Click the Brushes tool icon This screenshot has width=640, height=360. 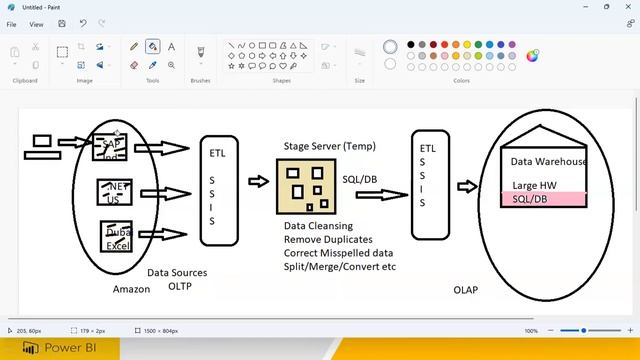[201, 51]
